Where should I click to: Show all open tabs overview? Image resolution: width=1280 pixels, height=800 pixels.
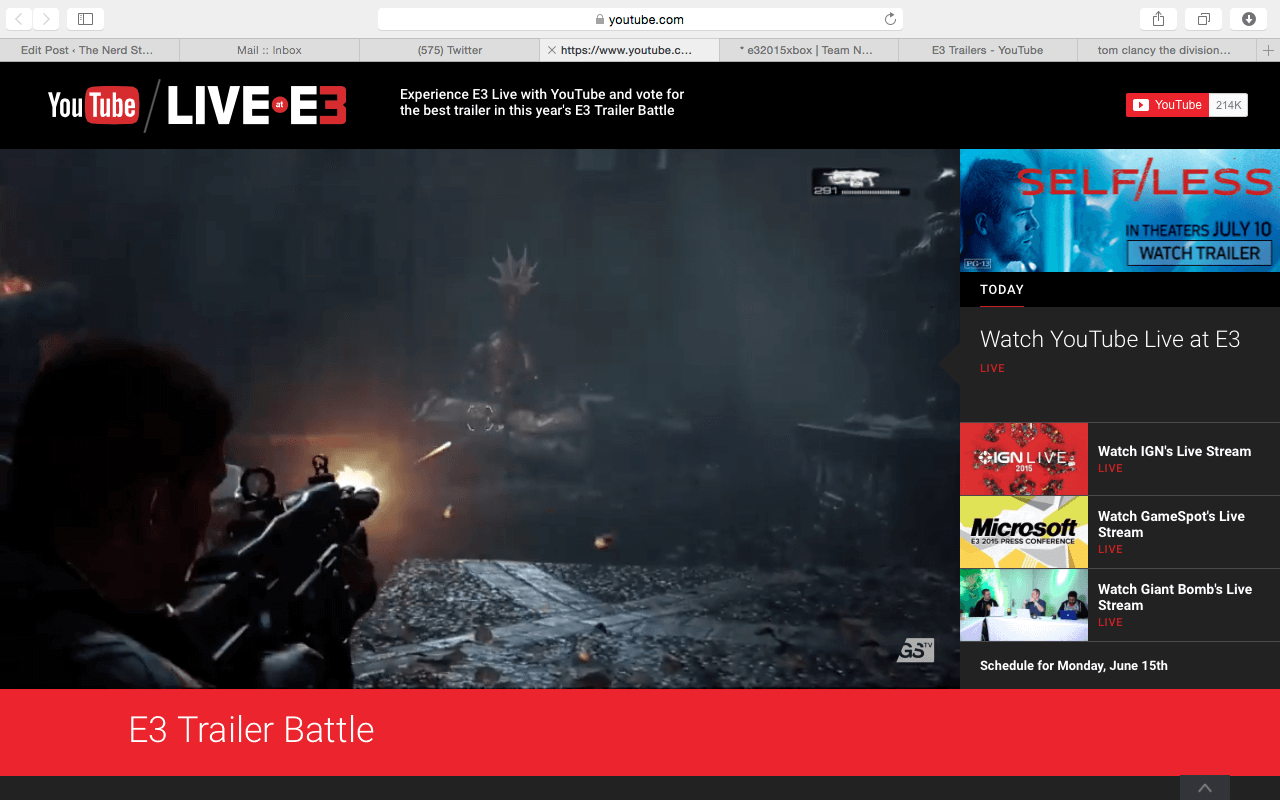tap(1203, 18)
